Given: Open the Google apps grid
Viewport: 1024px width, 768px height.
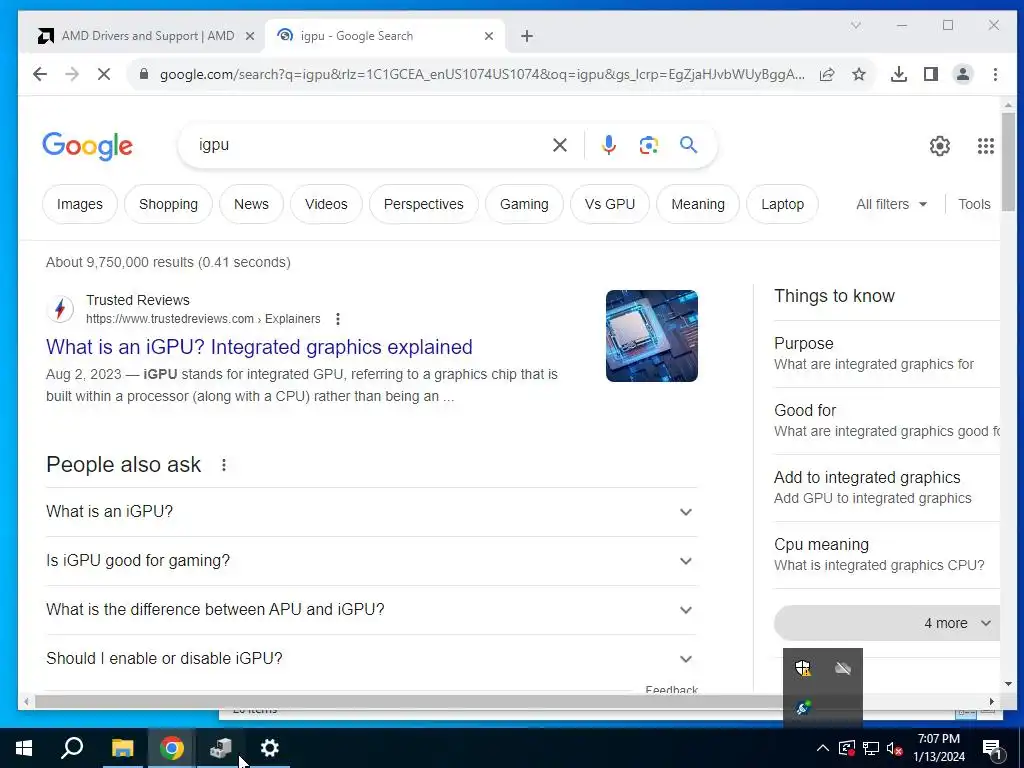Looking at the screenshot, I should pos(985,146).
